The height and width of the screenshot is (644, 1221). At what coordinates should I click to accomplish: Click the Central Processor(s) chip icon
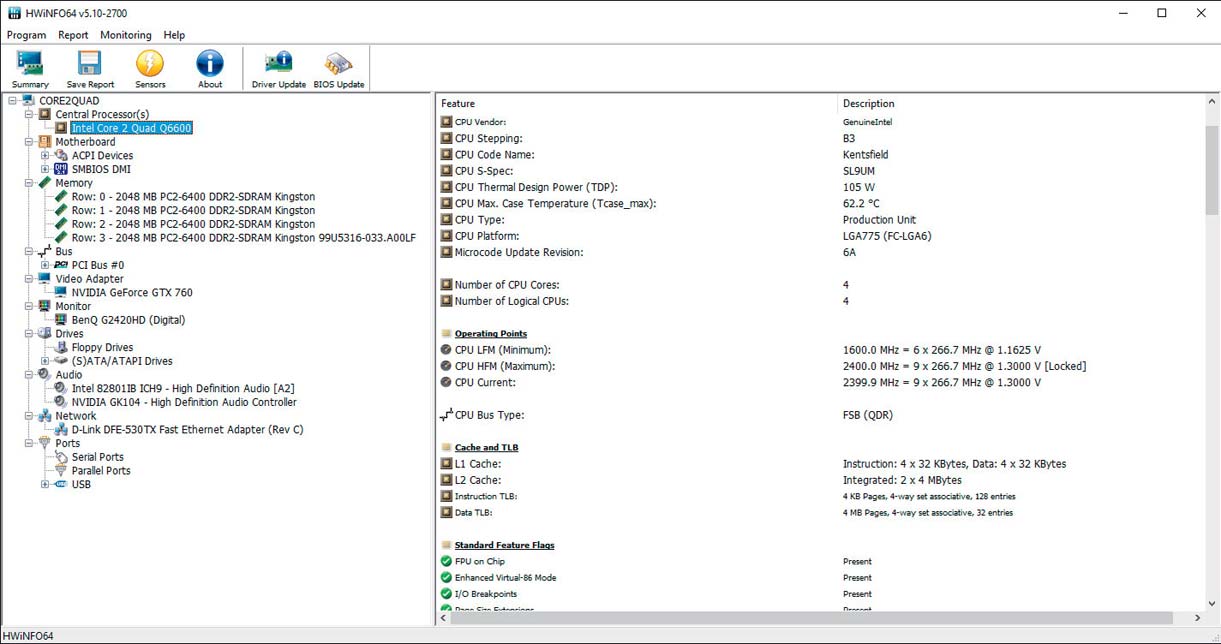click(45, 114)
